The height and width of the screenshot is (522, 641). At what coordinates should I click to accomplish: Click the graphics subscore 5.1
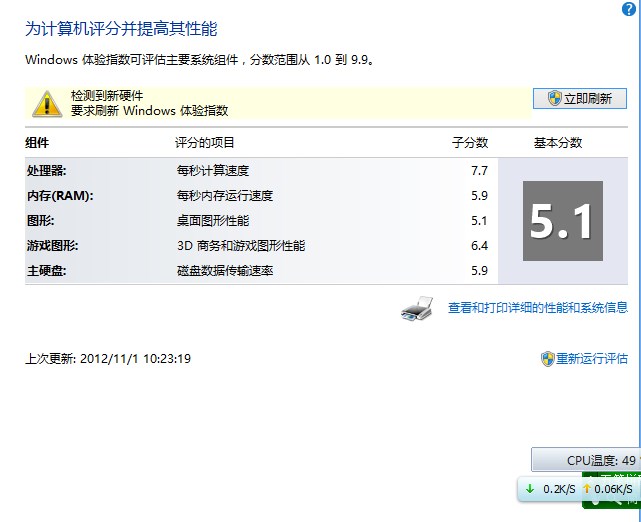(x=479, y=221)
